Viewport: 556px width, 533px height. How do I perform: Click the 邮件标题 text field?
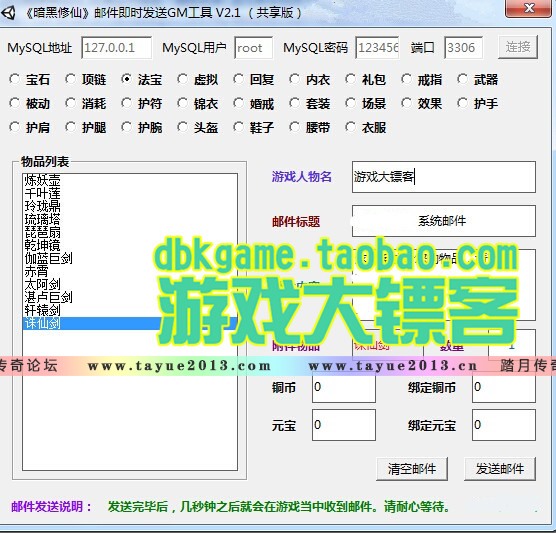444,221
